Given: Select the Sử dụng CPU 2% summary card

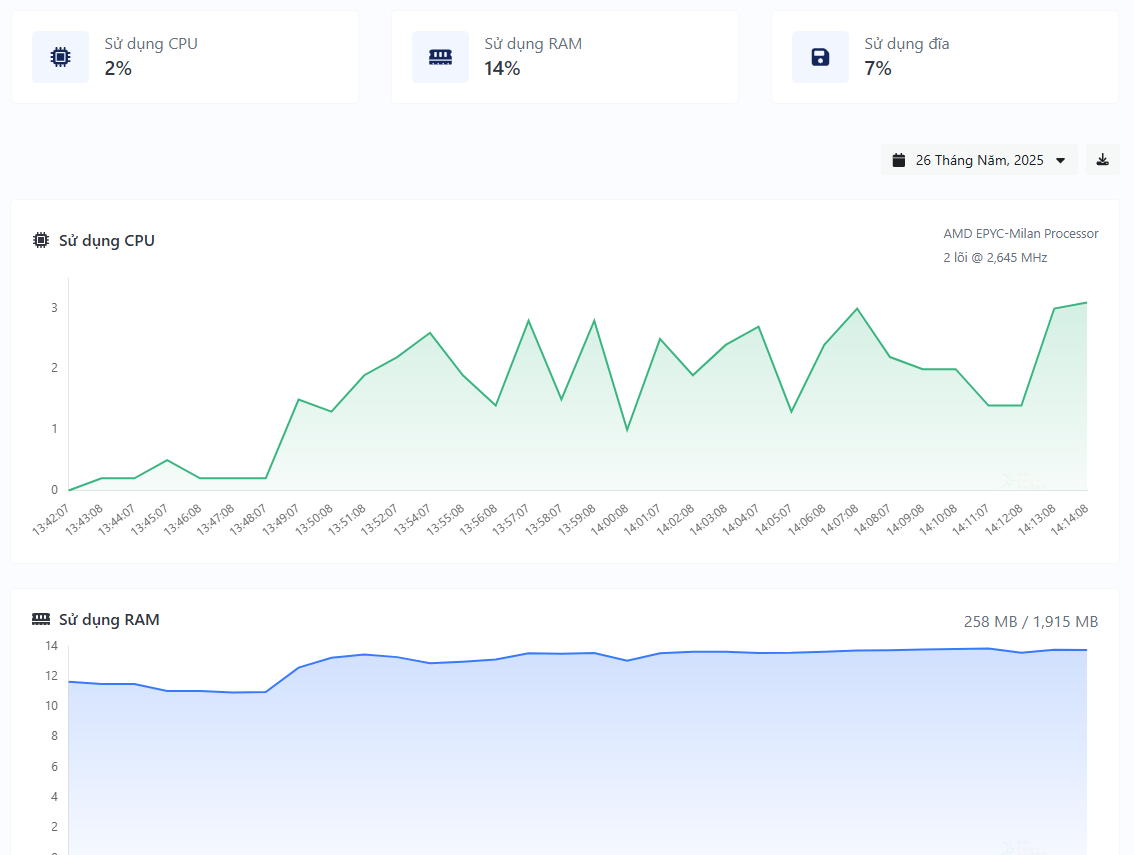Looking at the screenshot, I should point(185,57).
